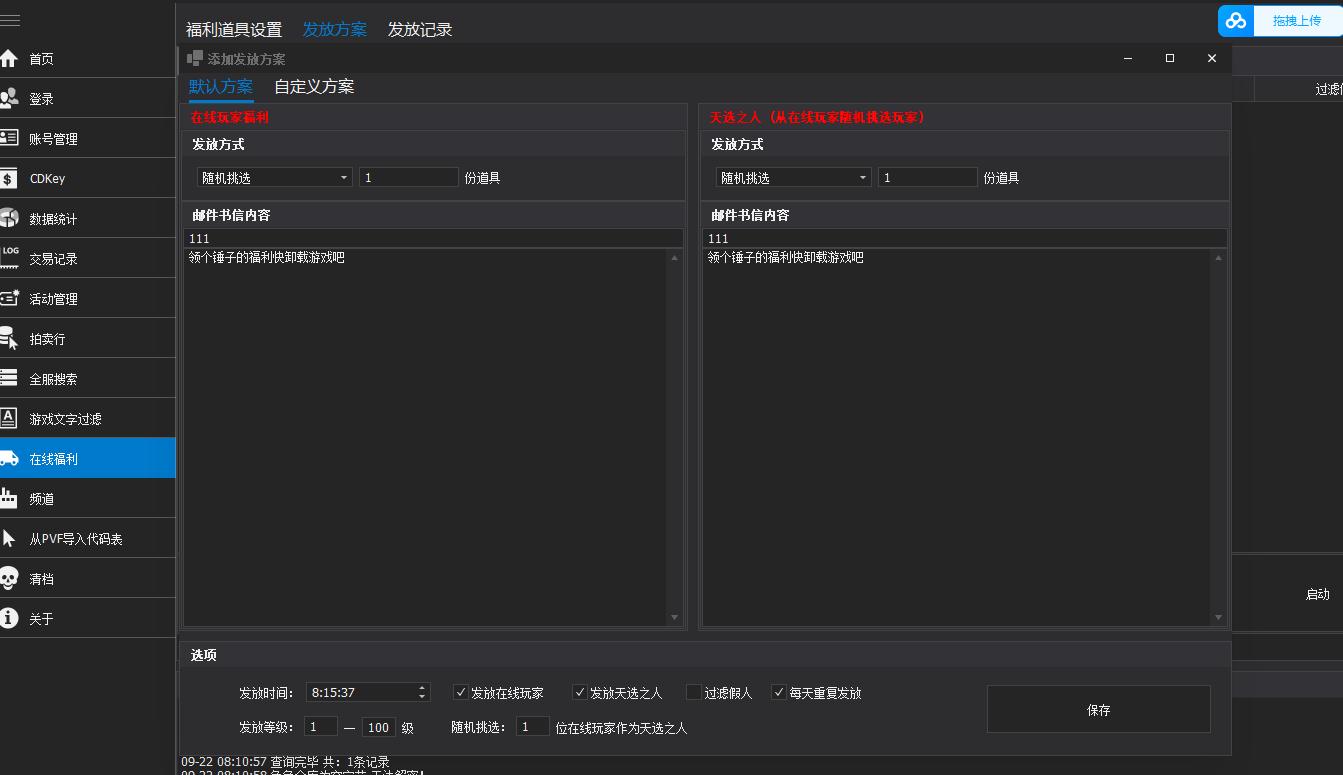The width and height of the screenshot is (1343, 775).
Task: Click the home icon in sidebar
Action: pyautogui.click(x=10, y=59)
